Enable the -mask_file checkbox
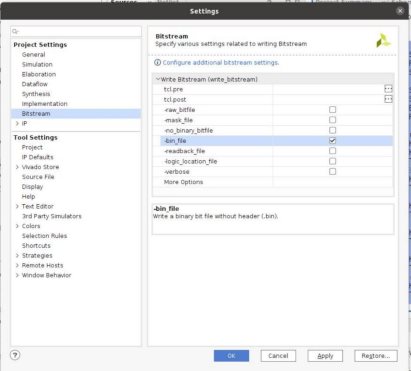Viewport: 411px width, 371px height. click(332, 120)
